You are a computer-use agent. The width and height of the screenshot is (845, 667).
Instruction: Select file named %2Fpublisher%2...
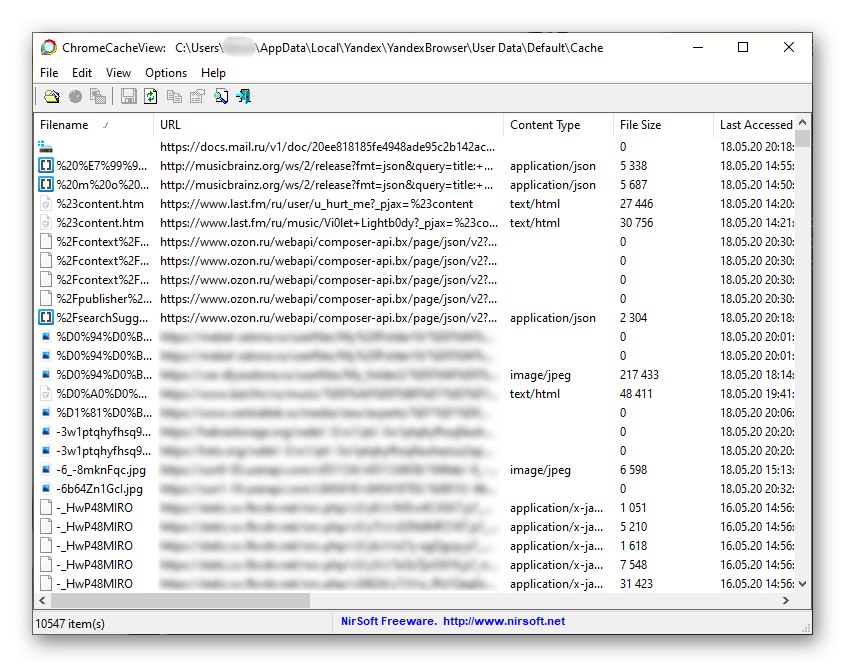pos(104,298)
